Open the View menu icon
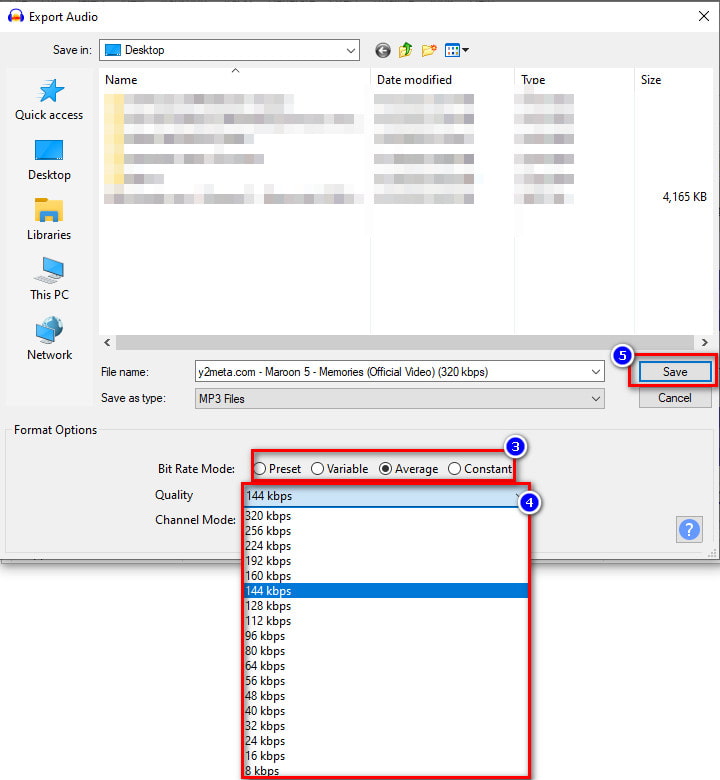Viewport: 720px width, 780px height. (456, 50)
